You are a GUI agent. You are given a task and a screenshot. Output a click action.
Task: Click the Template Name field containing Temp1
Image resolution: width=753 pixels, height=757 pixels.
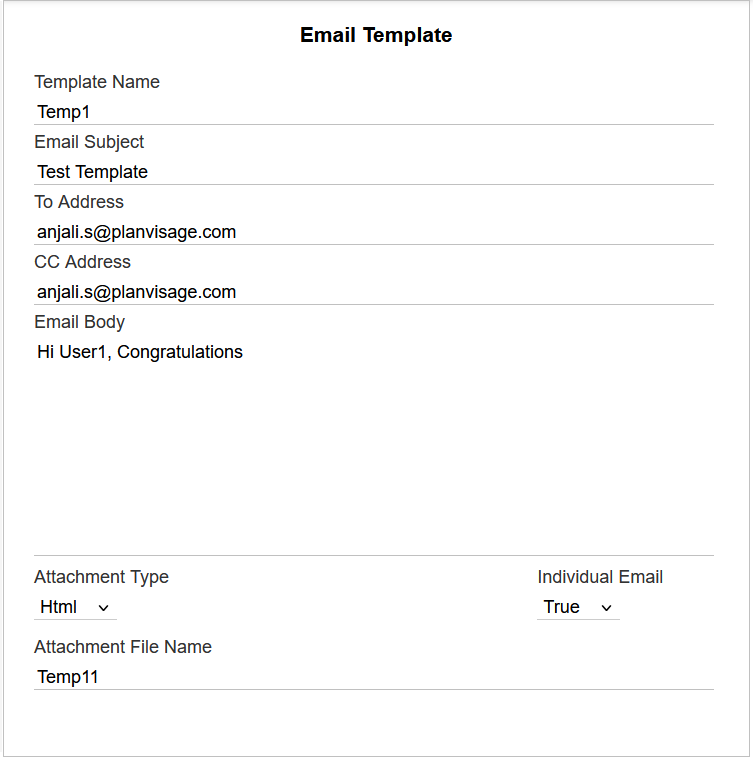pos(374,112)
